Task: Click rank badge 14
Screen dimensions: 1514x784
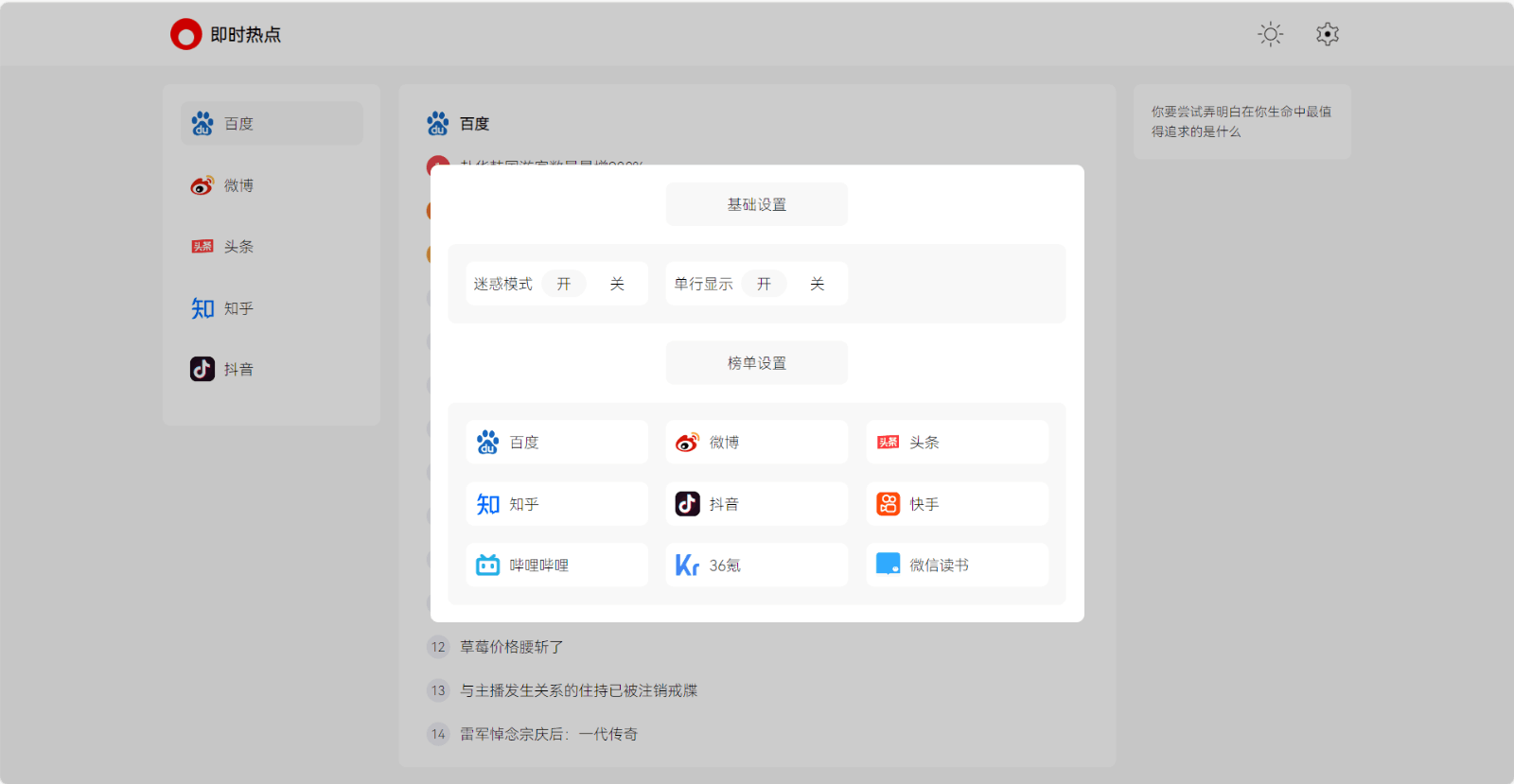Action: pyautogui.click(x=438, y=734)
